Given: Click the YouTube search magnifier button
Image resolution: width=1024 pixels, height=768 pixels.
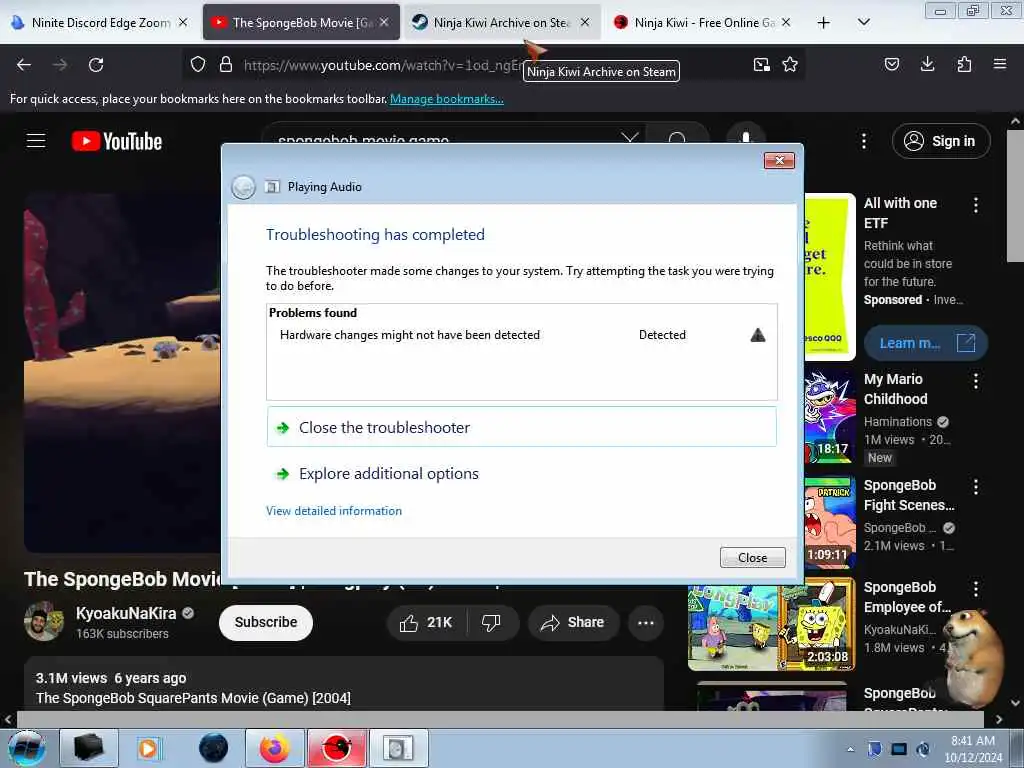Looking at the screenshot, I should (x=677, y=138).
